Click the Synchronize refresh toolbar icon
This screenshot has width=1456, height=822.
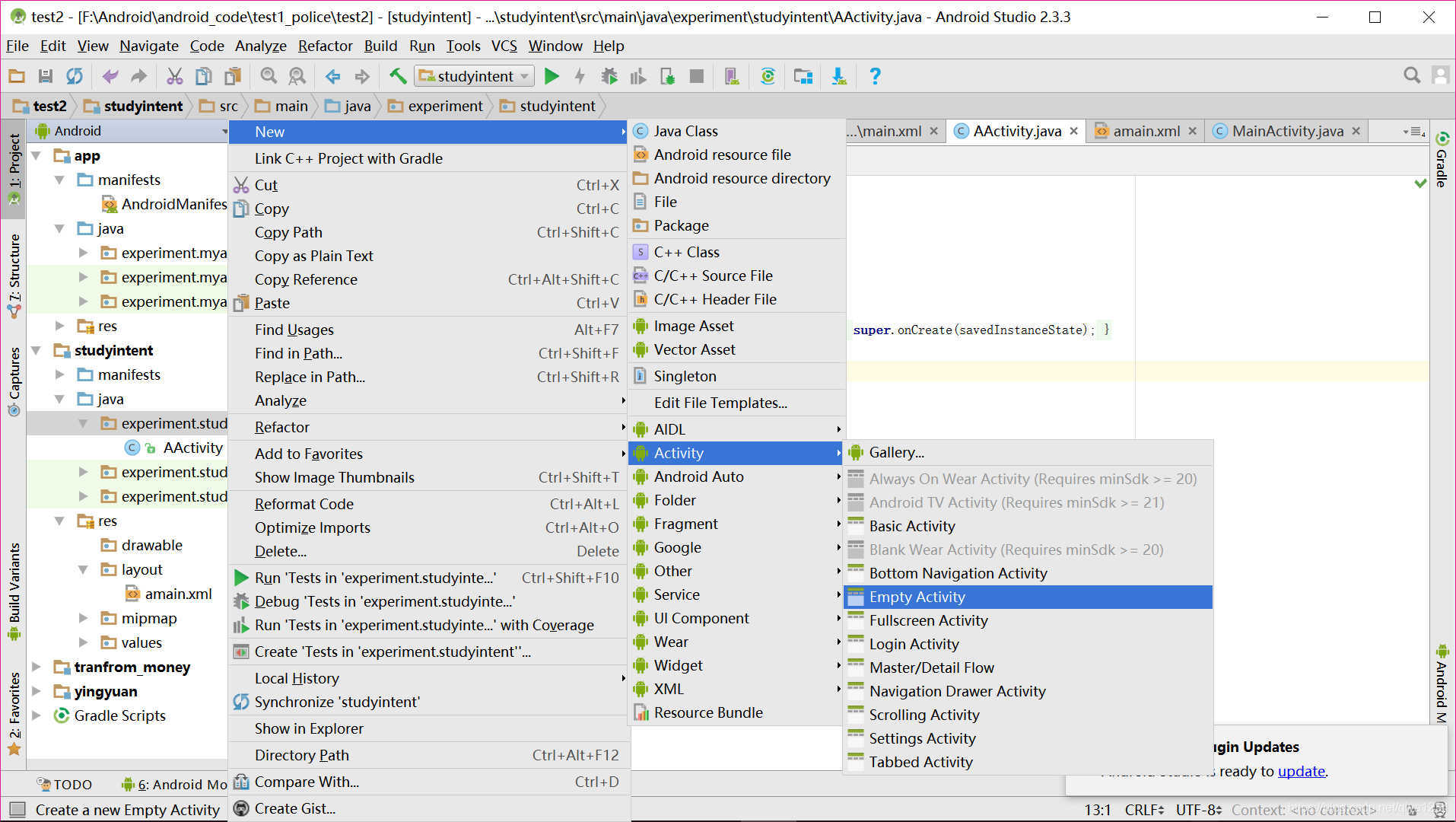point(75,76)
